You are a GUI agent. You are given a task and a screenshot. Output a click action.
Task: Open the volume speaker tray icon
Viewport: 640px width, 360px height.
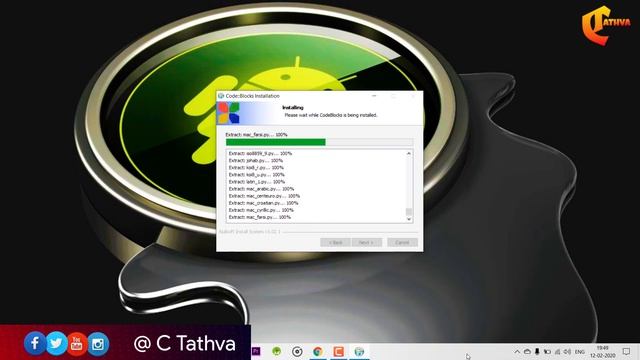pos(567,352)
